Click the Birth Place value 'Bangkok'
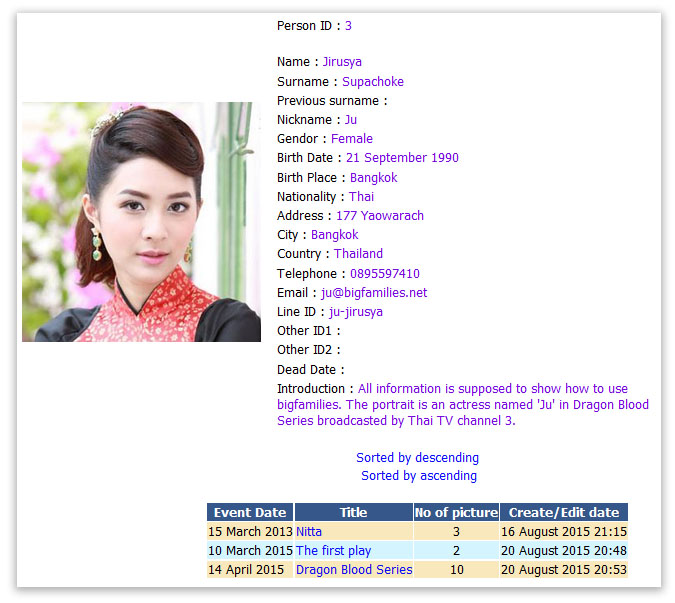Viewport: 675px width, 603px height. [373, 178]
